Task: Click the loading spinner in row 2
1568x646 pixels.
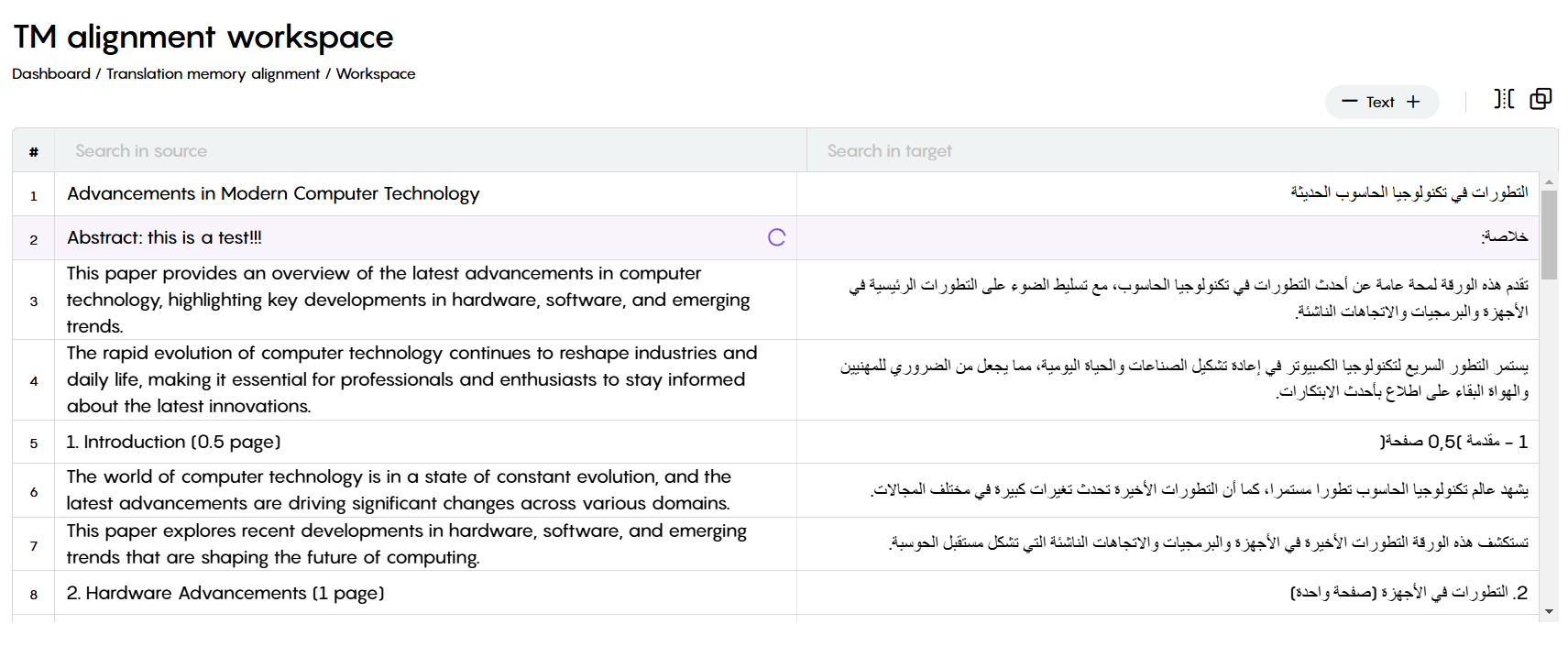Action: [x=776, y=237]
